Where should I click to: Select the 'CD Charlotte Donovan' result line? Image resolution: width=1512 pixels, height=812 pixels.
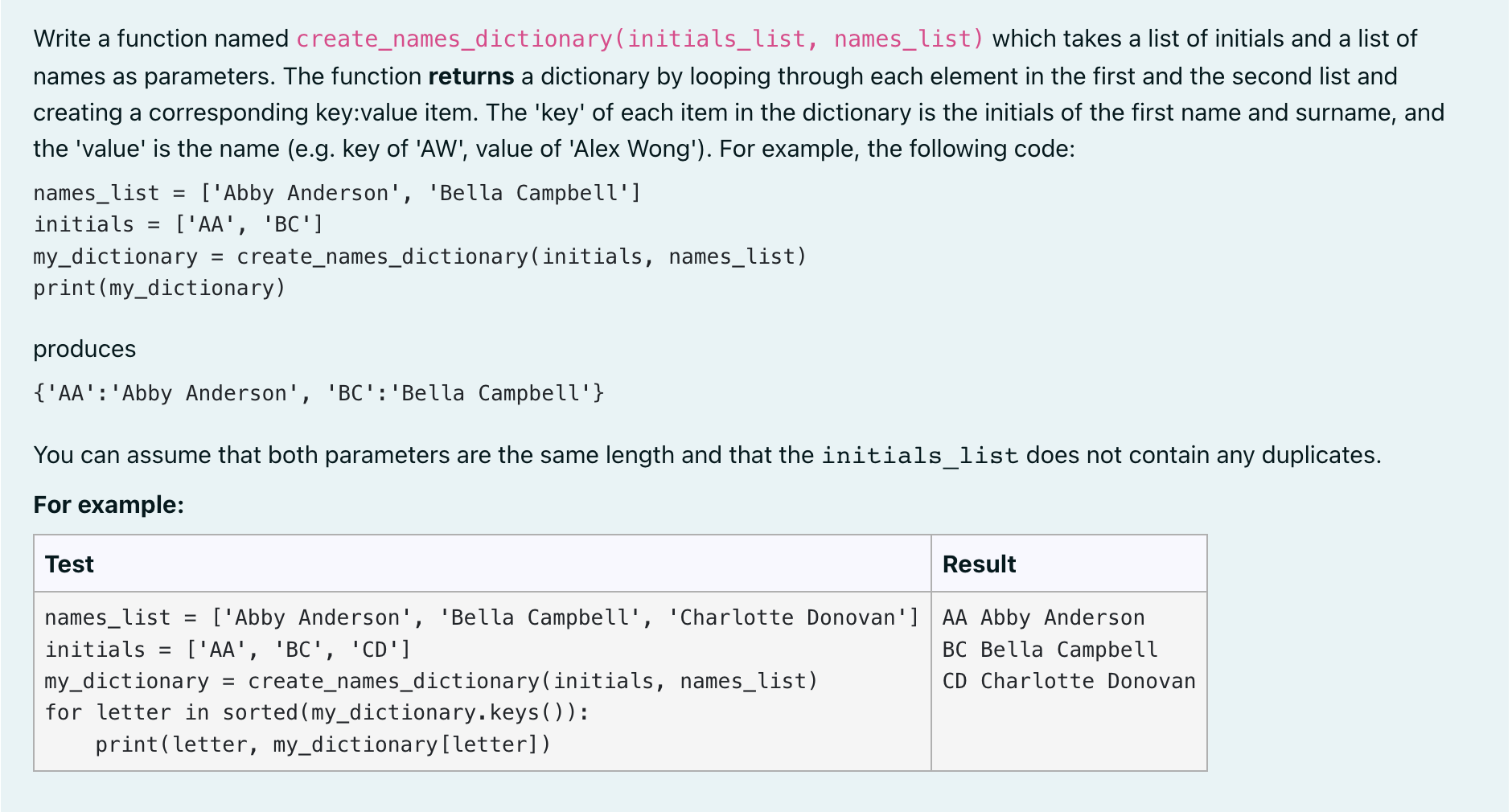1069,680
